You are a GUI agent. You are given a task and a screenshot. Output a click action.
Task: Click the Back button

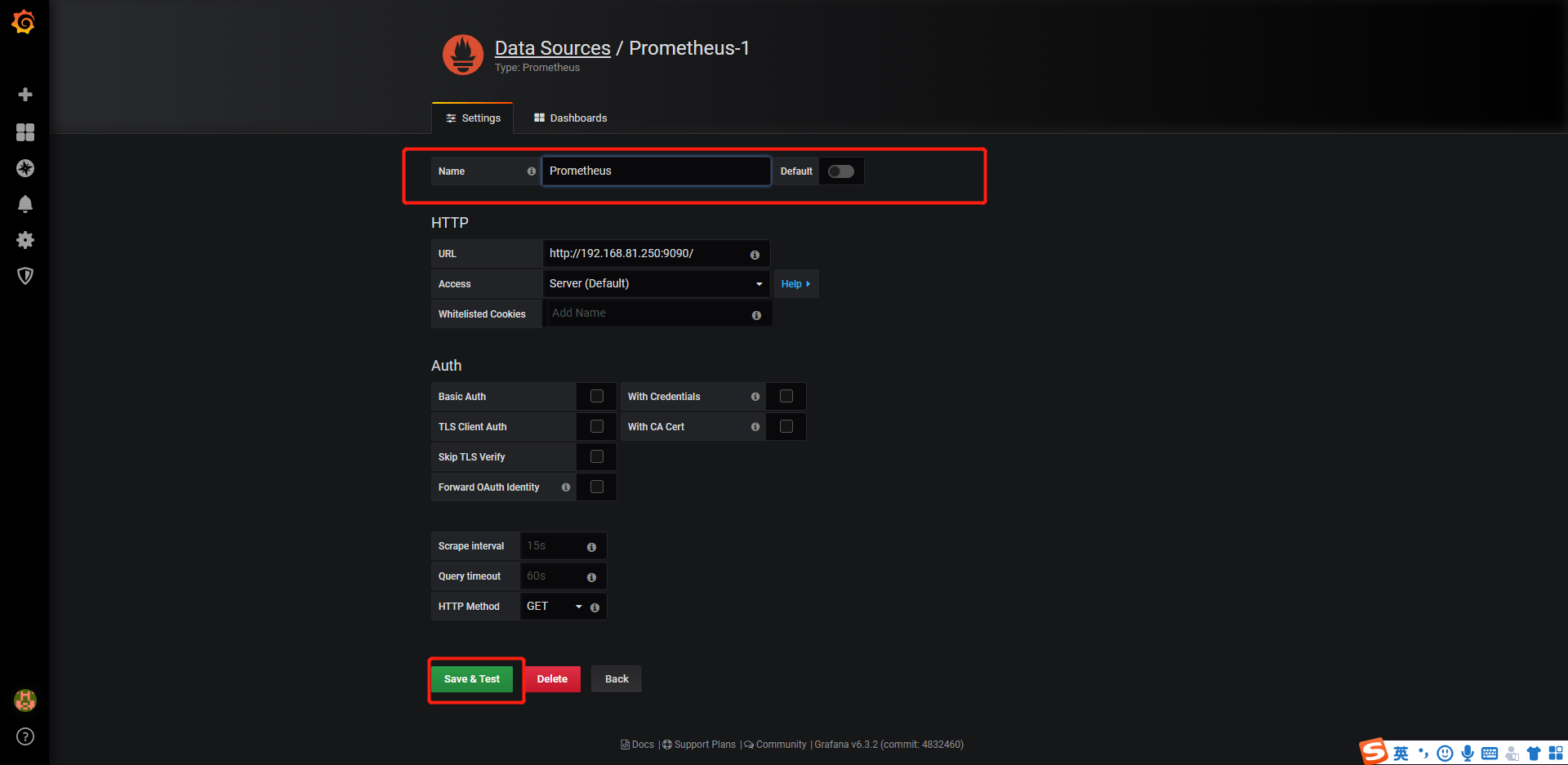(x=617, y=679)
